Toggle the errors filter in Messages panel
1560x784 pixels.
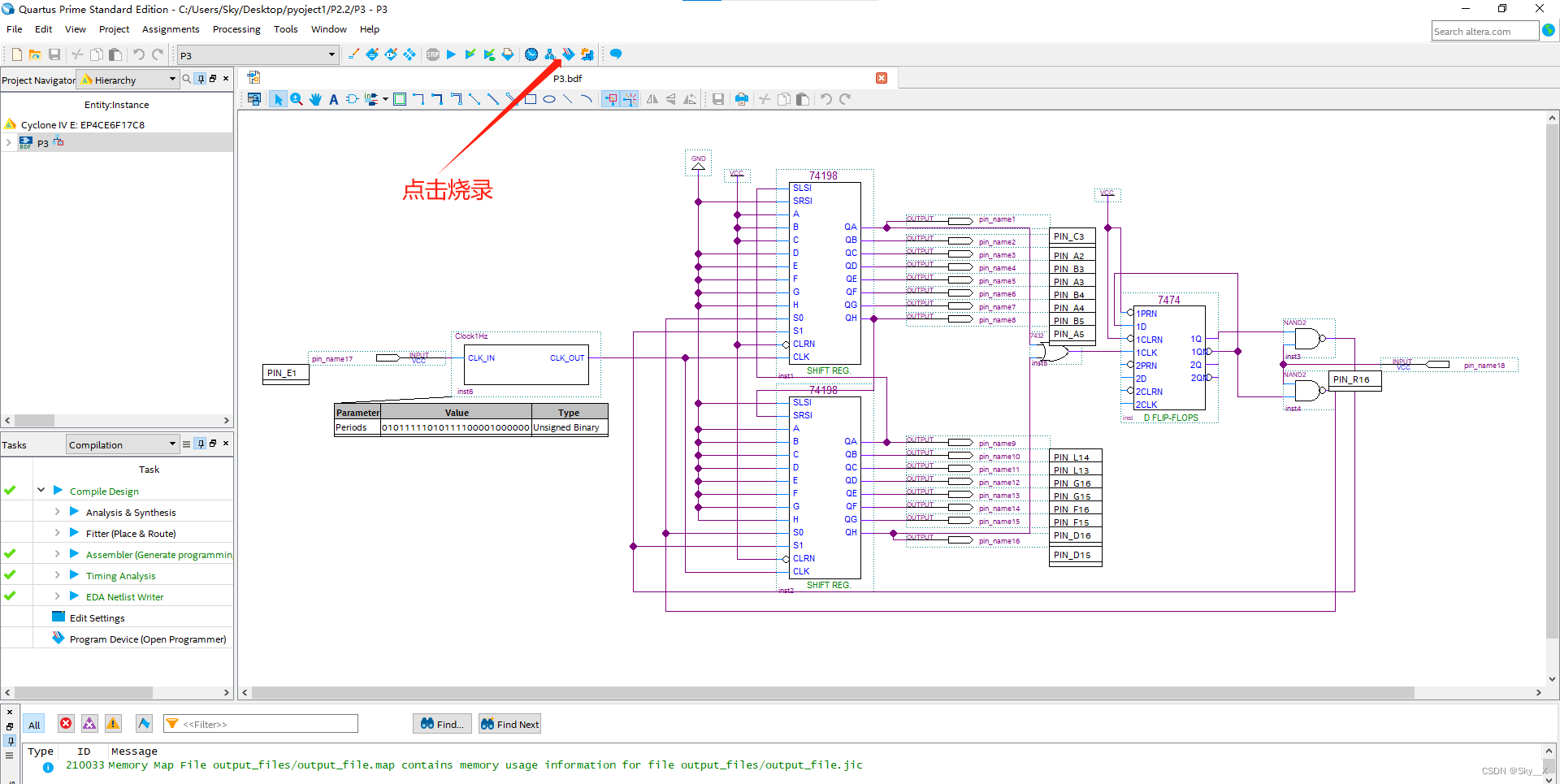point(65,723)
